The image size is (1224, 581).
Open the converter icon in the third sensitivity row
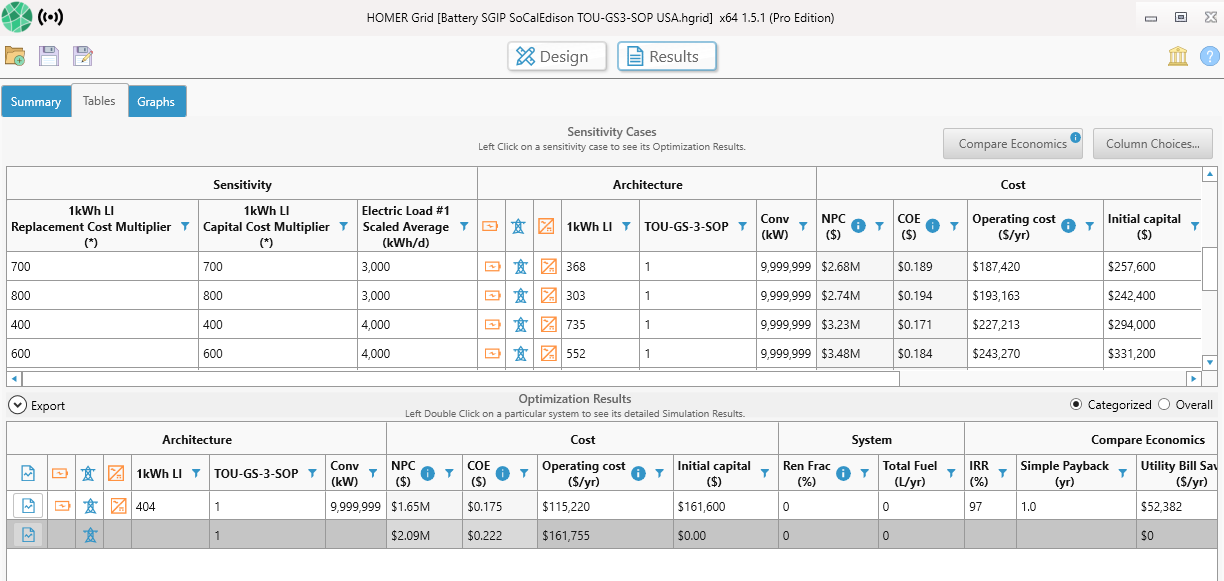[548, 324]
